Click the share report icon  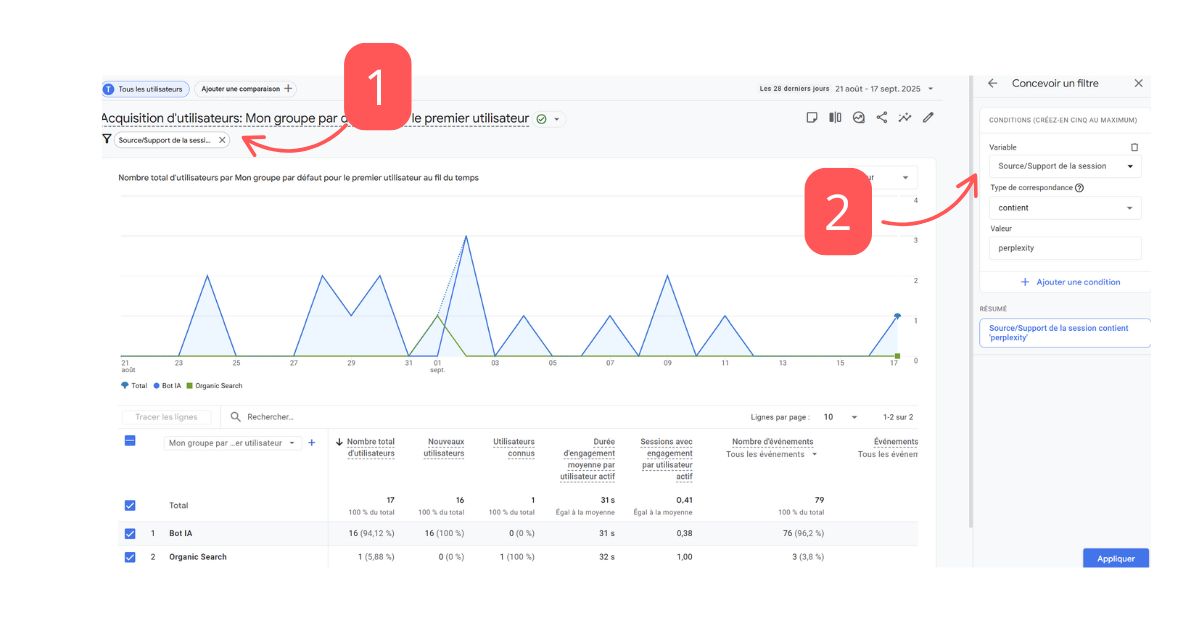882,118
